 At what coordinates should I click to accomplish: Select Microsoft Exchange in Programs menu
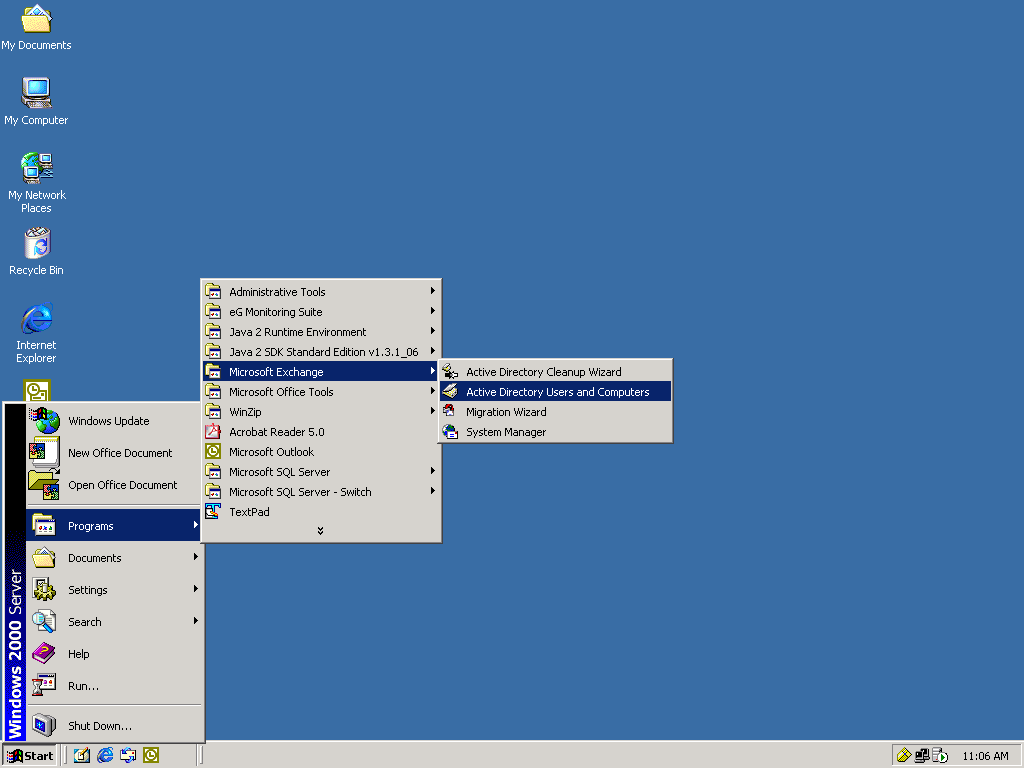tap(321, 372)
